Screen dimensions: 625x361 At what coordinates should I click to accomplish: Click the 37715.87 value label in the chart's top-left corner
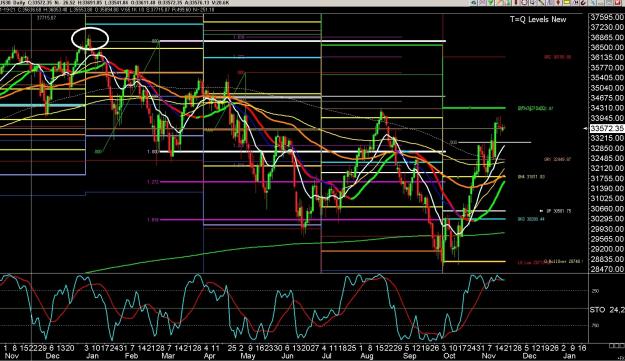(x=47, y=18)
